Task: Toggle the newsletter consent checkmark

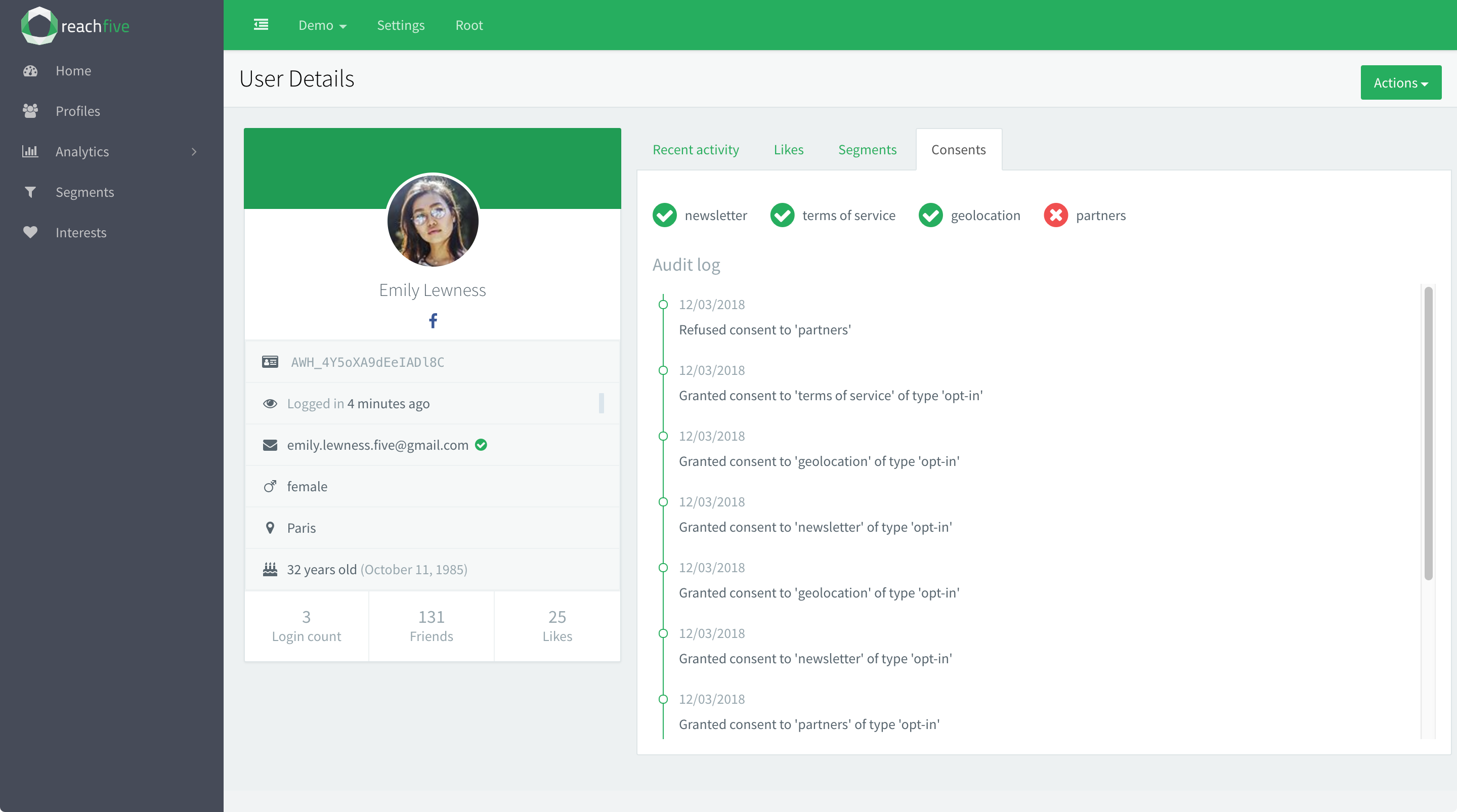Action: pyautogui.click(x=665, y=216)
